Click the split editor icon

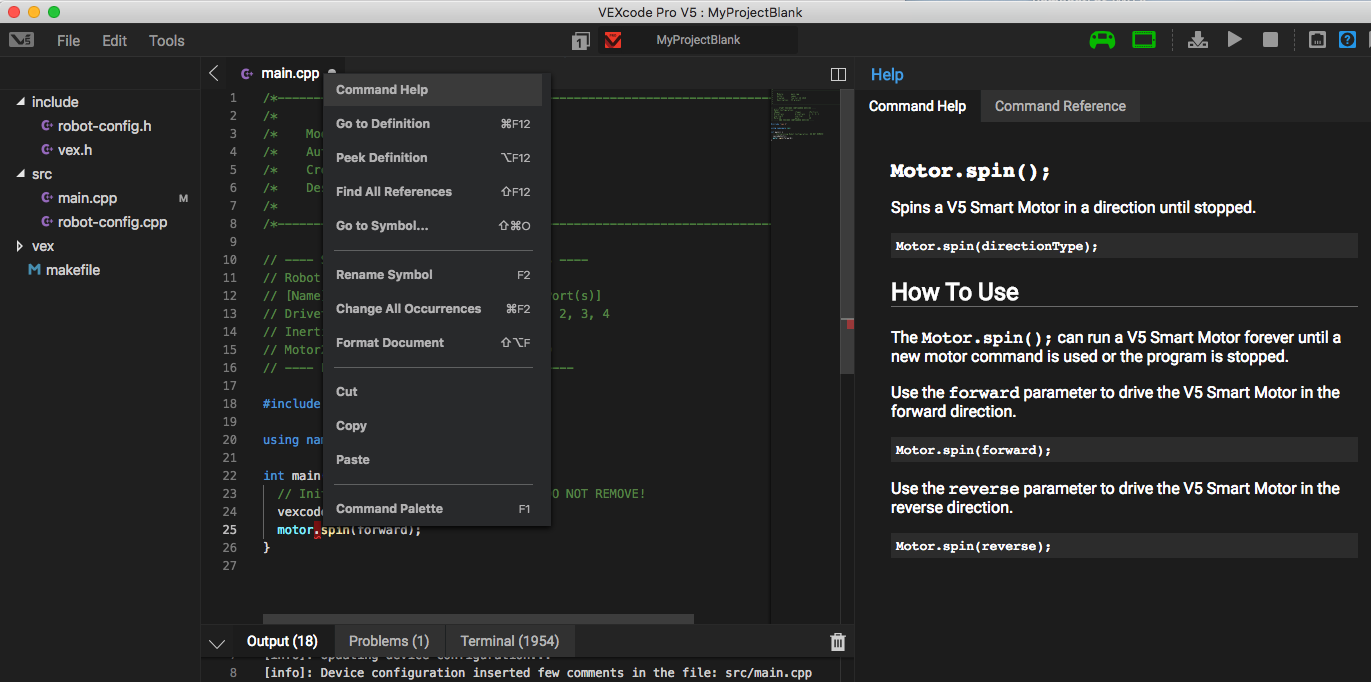tap(839, 74)
